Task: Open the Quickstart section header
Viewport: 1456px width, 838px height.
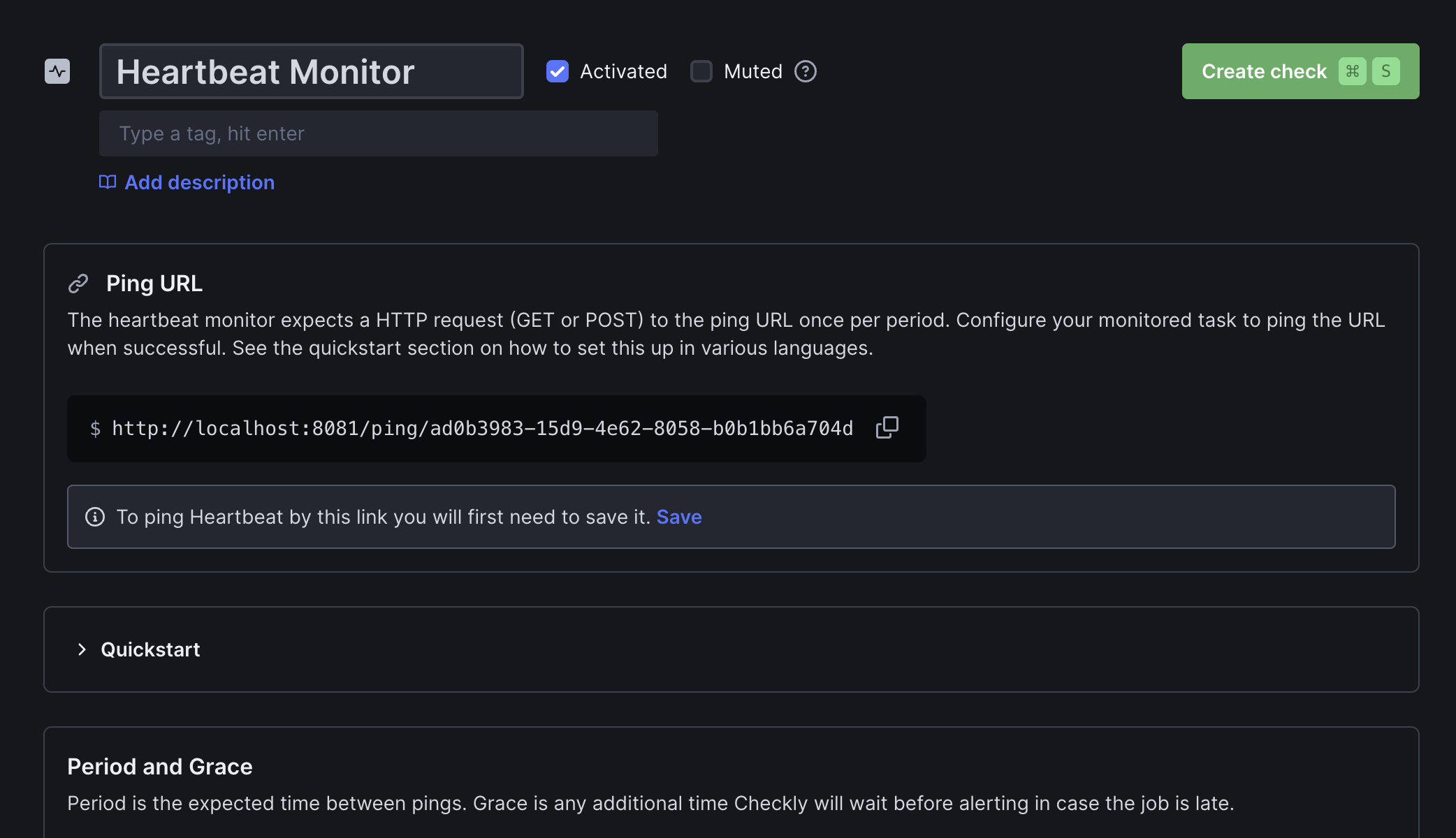Action: (x=150, y=649)
